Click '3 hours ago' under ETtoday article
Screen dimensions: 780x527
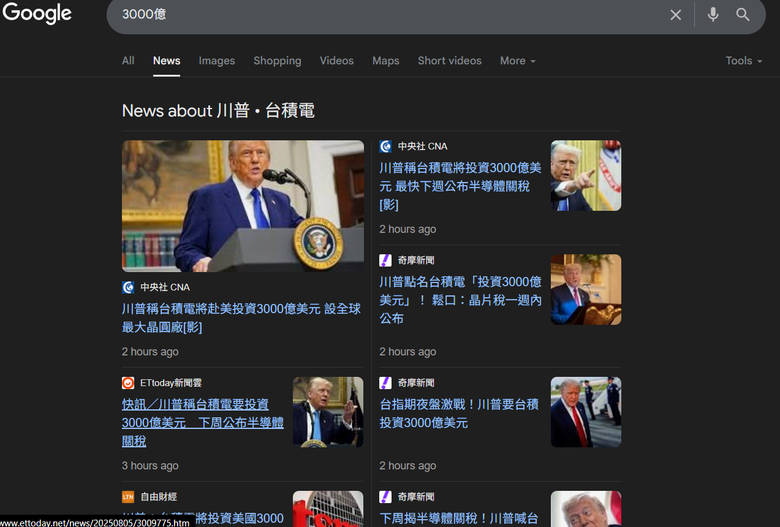click(x=150, y=466)
